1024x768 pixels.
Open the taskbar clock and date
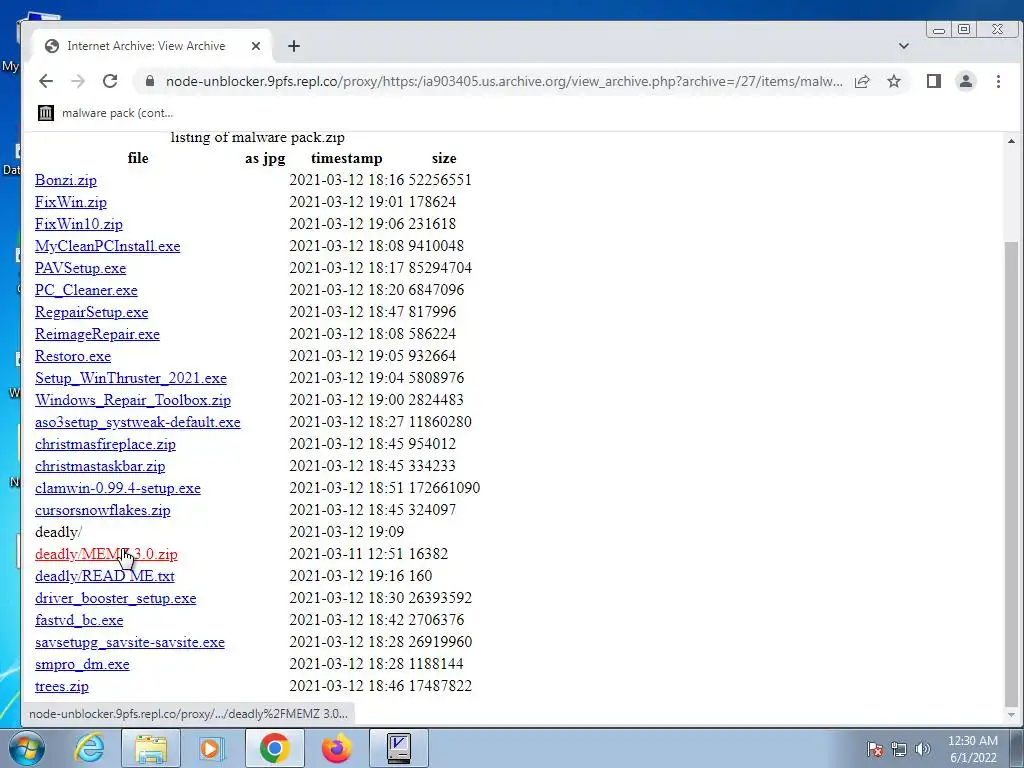(973, 749)
